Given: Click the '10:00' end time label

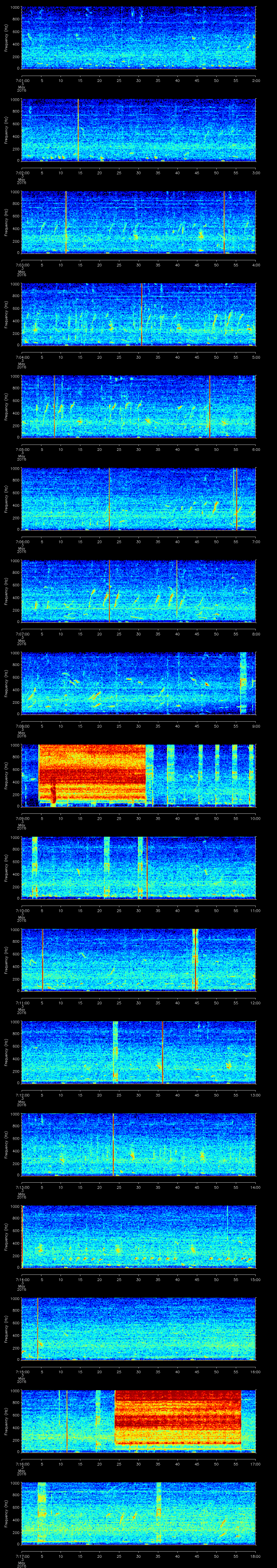Looking at the screenshot, I should click(255, 818).
